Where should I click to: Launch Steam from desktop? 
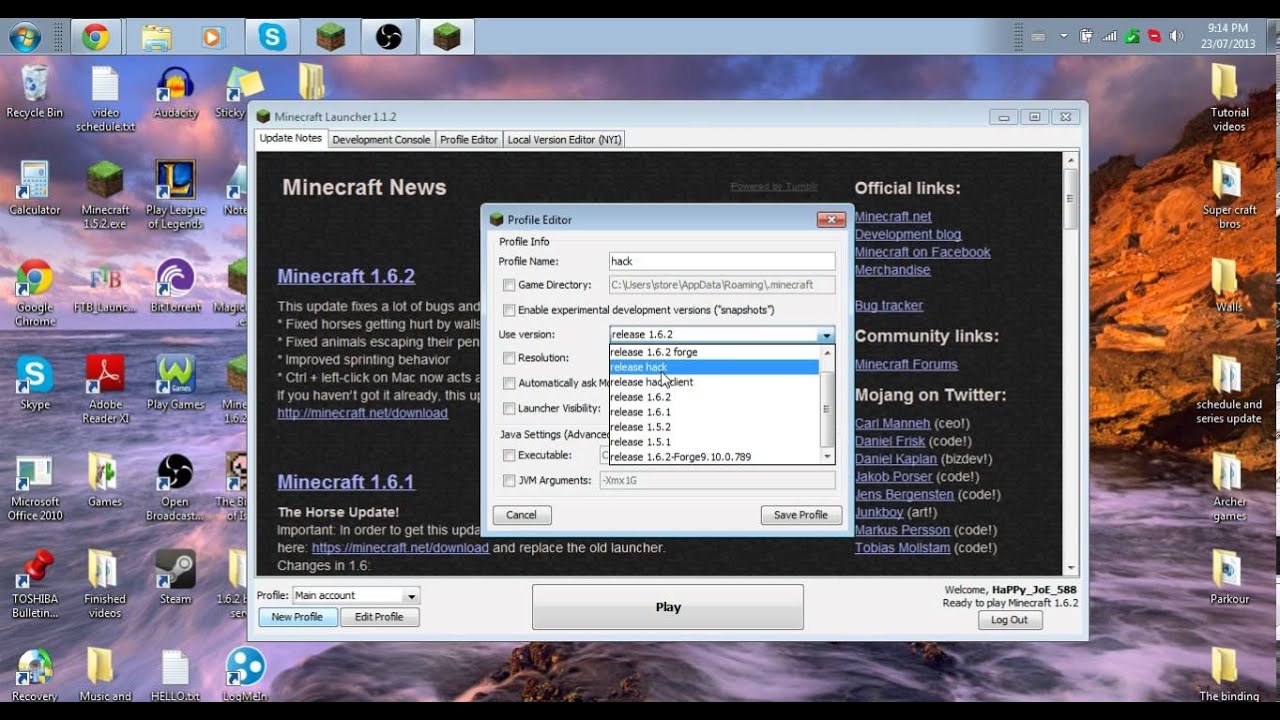pos(176,576)
